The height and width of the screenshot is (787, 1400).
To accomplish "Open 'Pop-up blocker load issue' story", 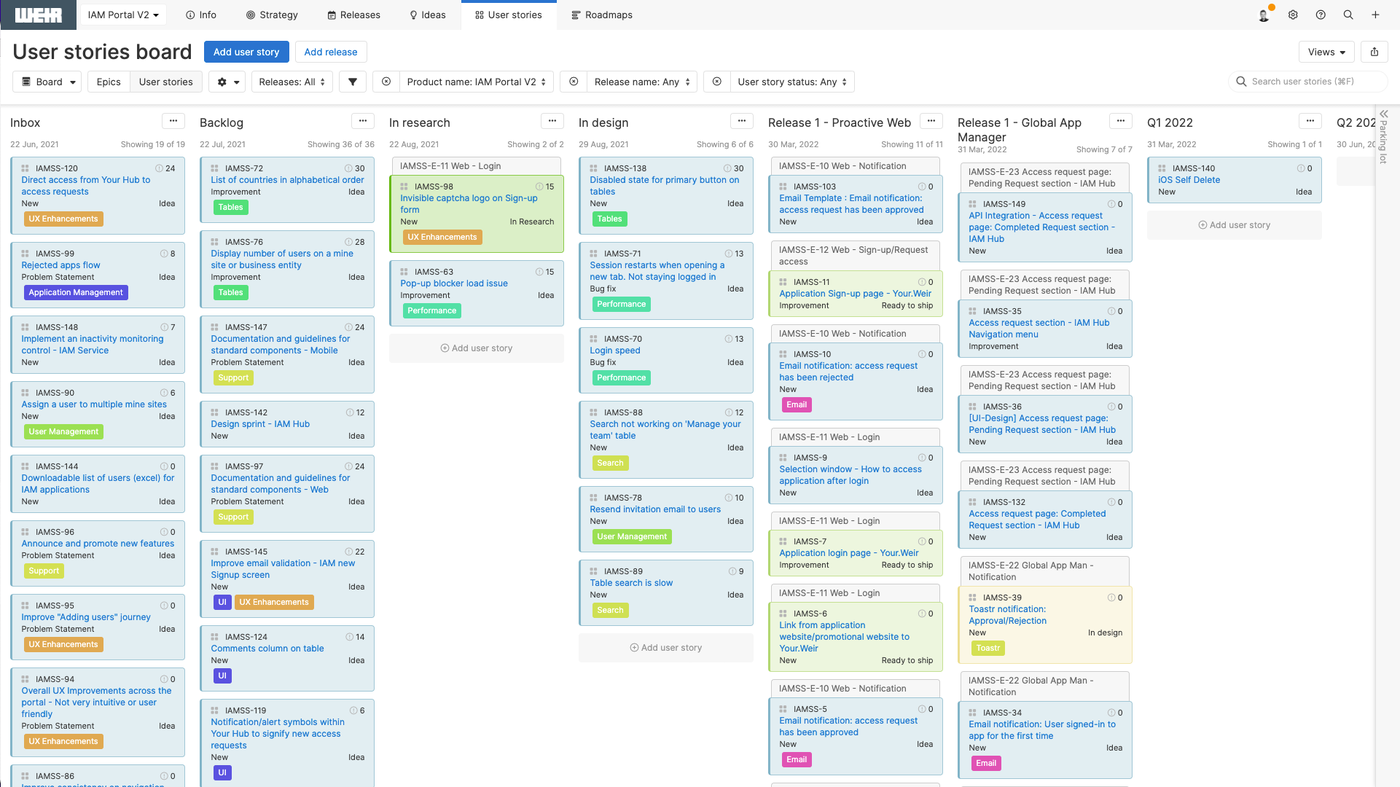I will [x=454, y=283].
